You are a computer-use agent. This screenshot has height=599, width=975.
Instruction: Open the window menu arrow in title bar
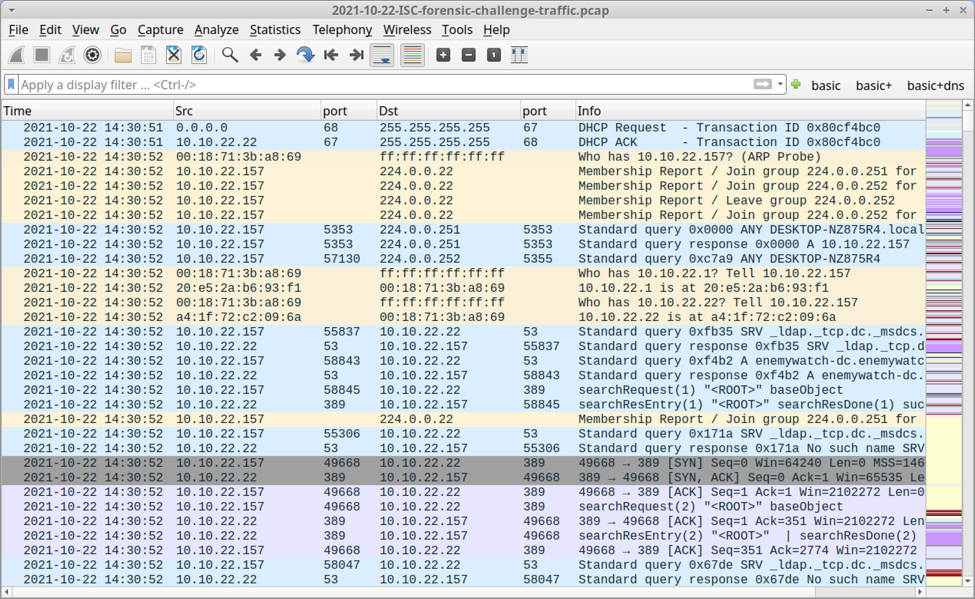click(x=11, y=11)
